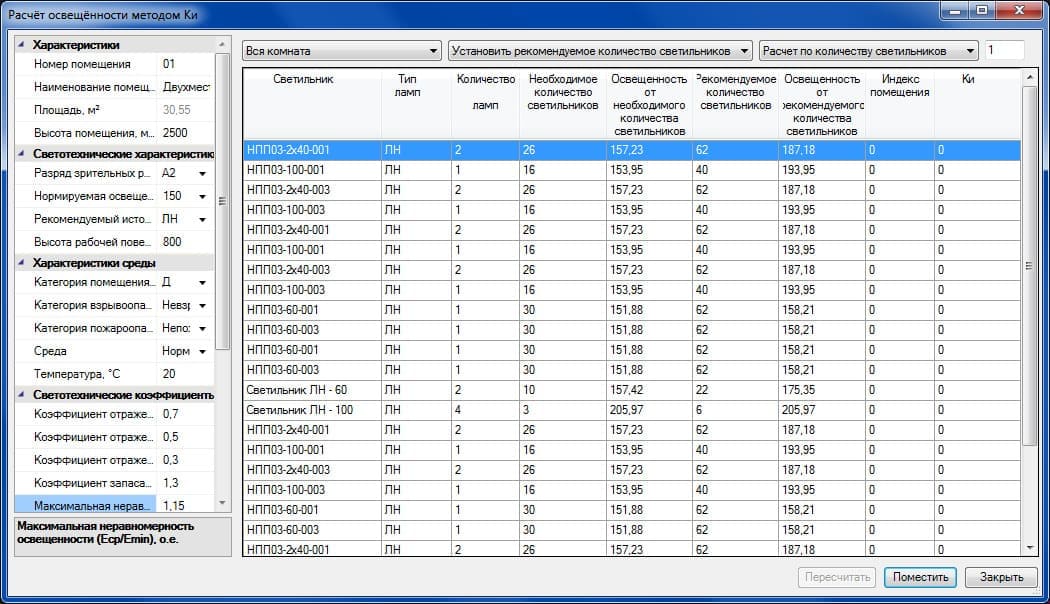The width and height of the screenshot is (1050, 604).
Task: Click the Индекс помещения column header
Action: [899, 104]
